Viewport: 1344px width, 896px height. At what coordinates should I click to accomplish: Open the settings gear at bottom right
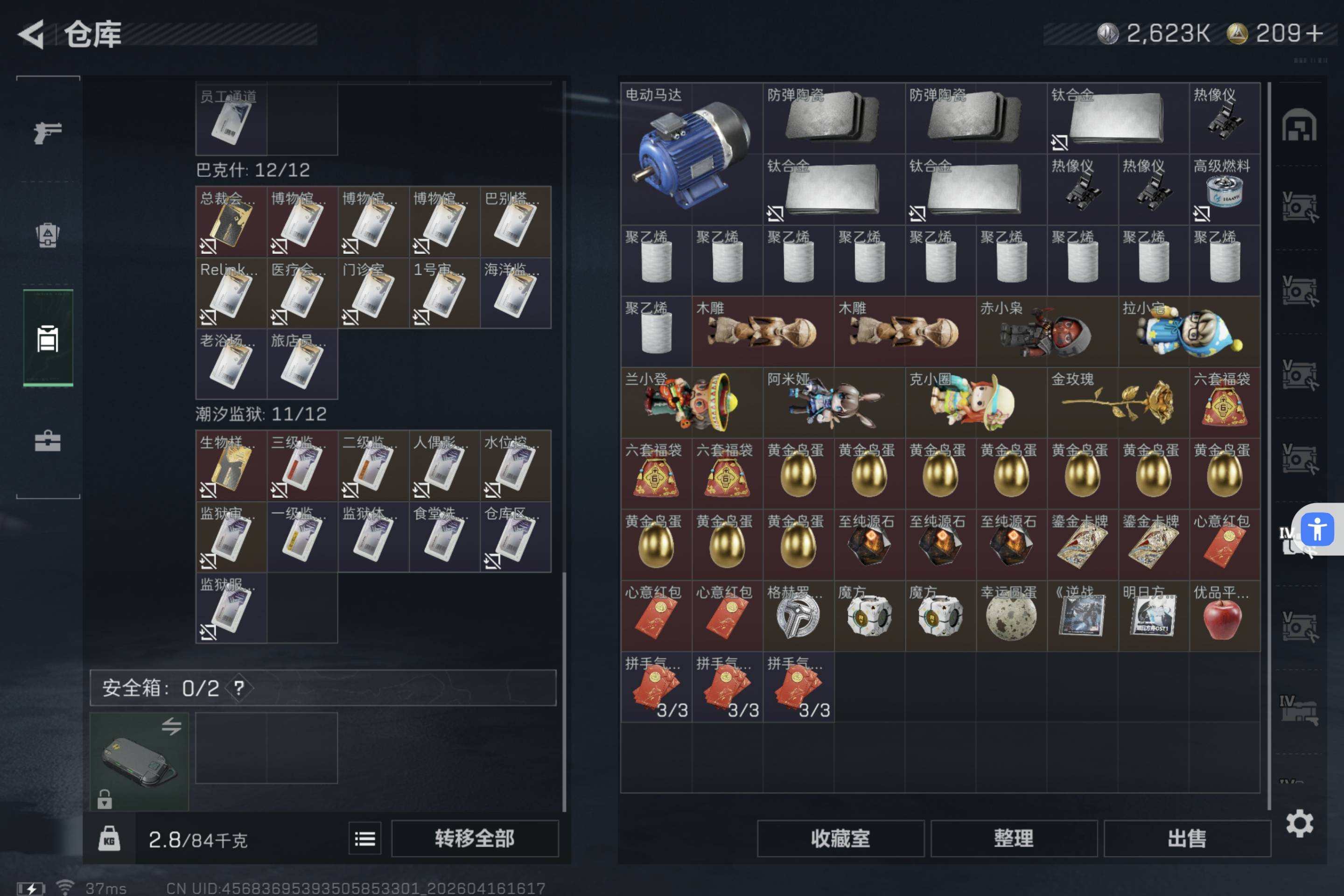point(1299,823)
